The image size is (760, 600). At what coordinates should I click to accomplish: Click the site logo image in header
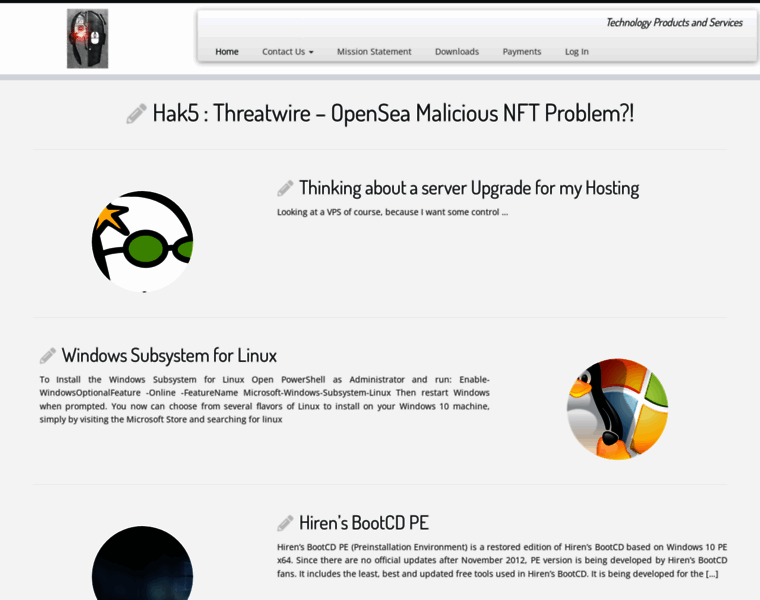[87, 38]
